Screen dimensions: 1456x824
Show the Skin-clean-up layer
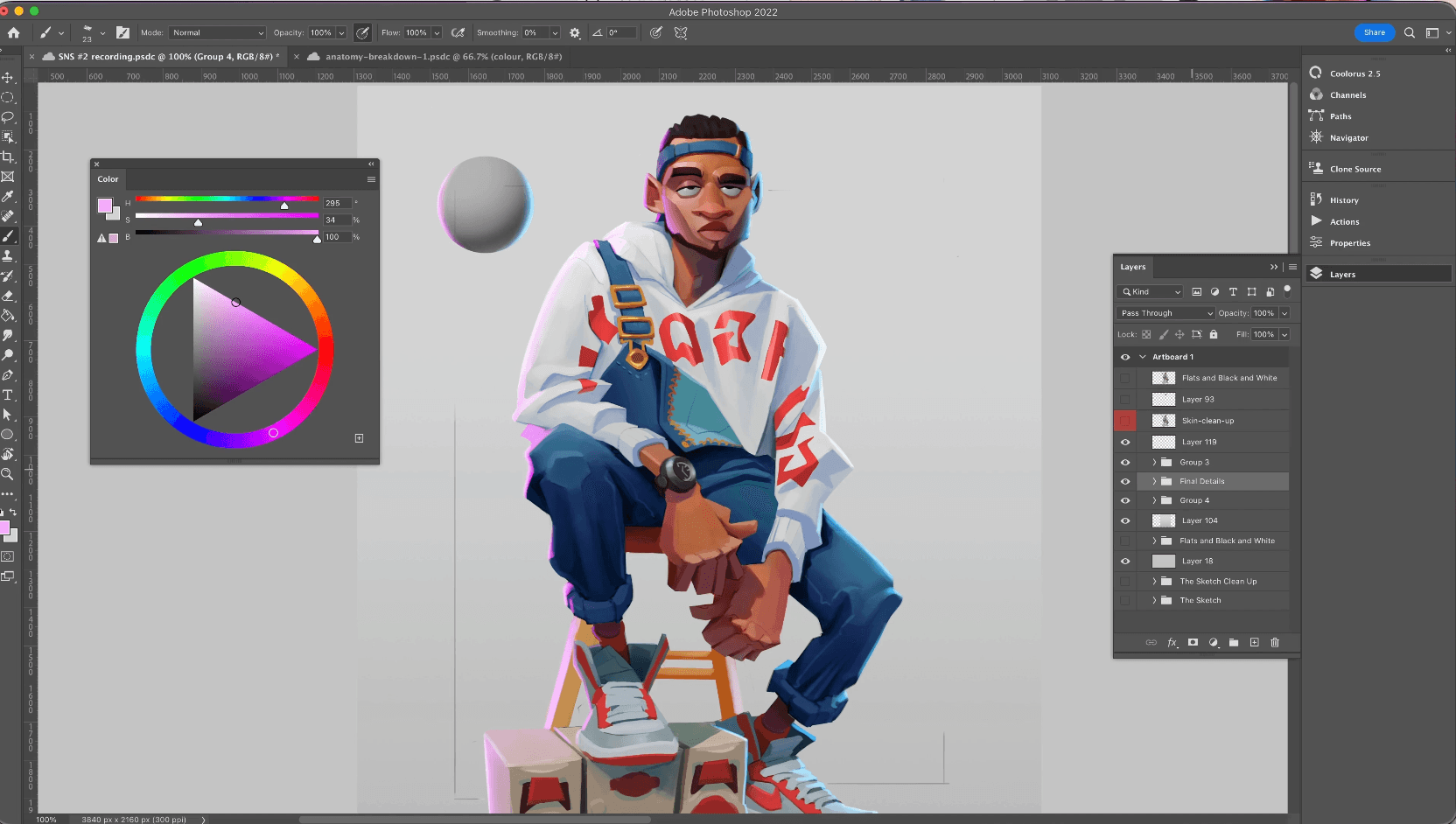click(1125, 421)
